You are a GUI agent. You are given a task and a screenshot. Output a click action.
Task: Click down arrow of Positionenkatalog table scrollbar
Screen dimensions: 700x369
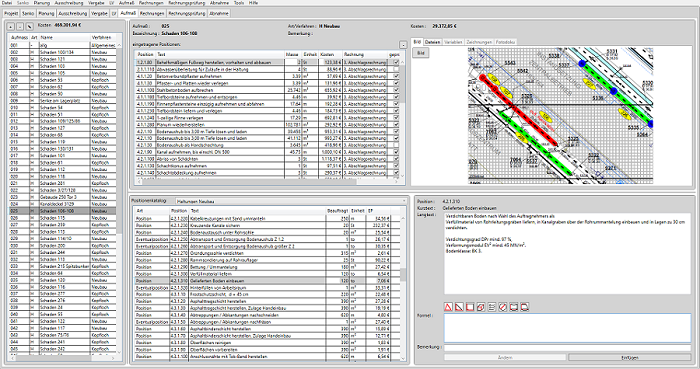(404, 358)
